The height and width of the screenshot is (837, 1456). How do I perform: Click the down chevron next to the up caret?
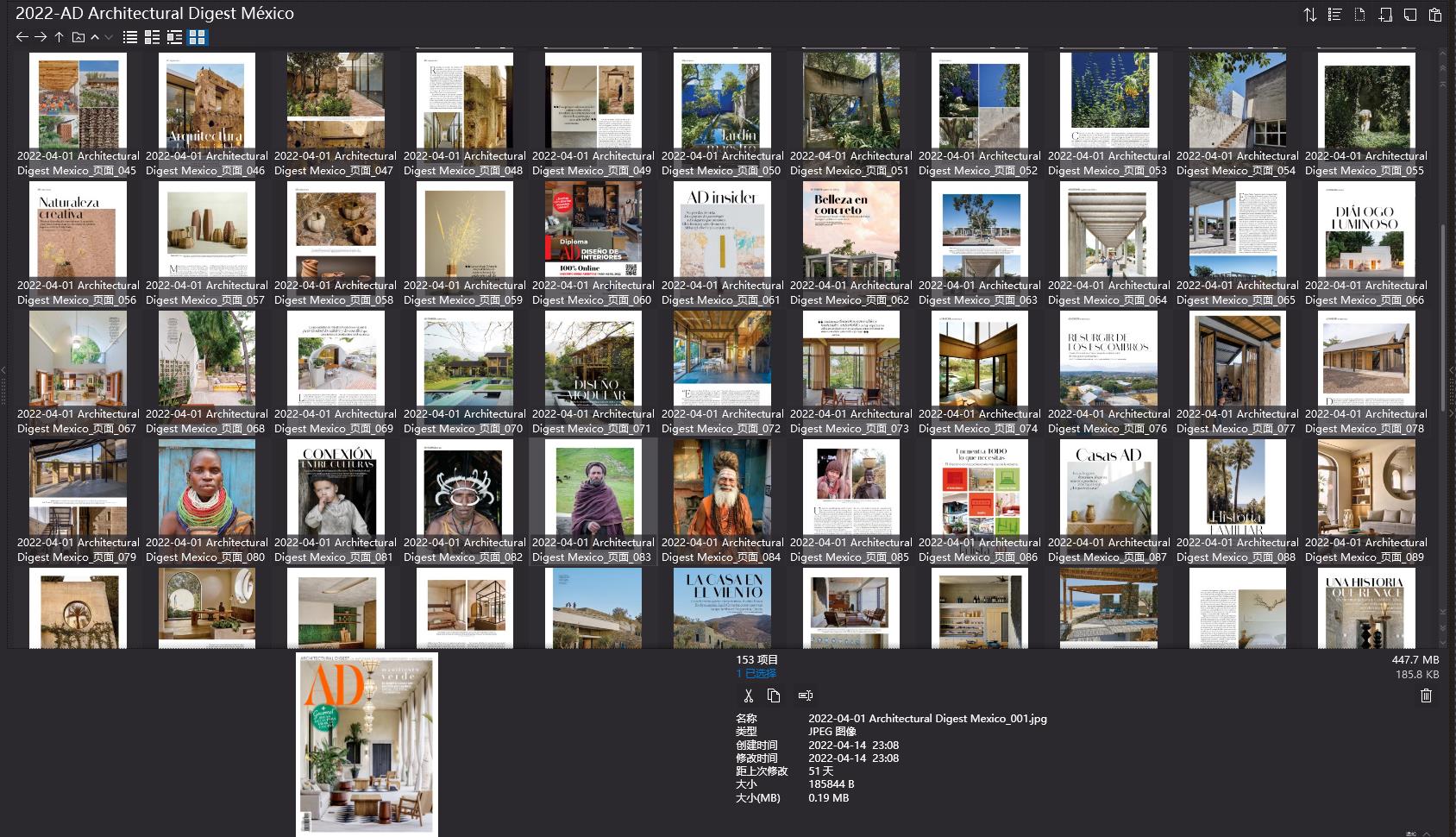tap(109, 37)
